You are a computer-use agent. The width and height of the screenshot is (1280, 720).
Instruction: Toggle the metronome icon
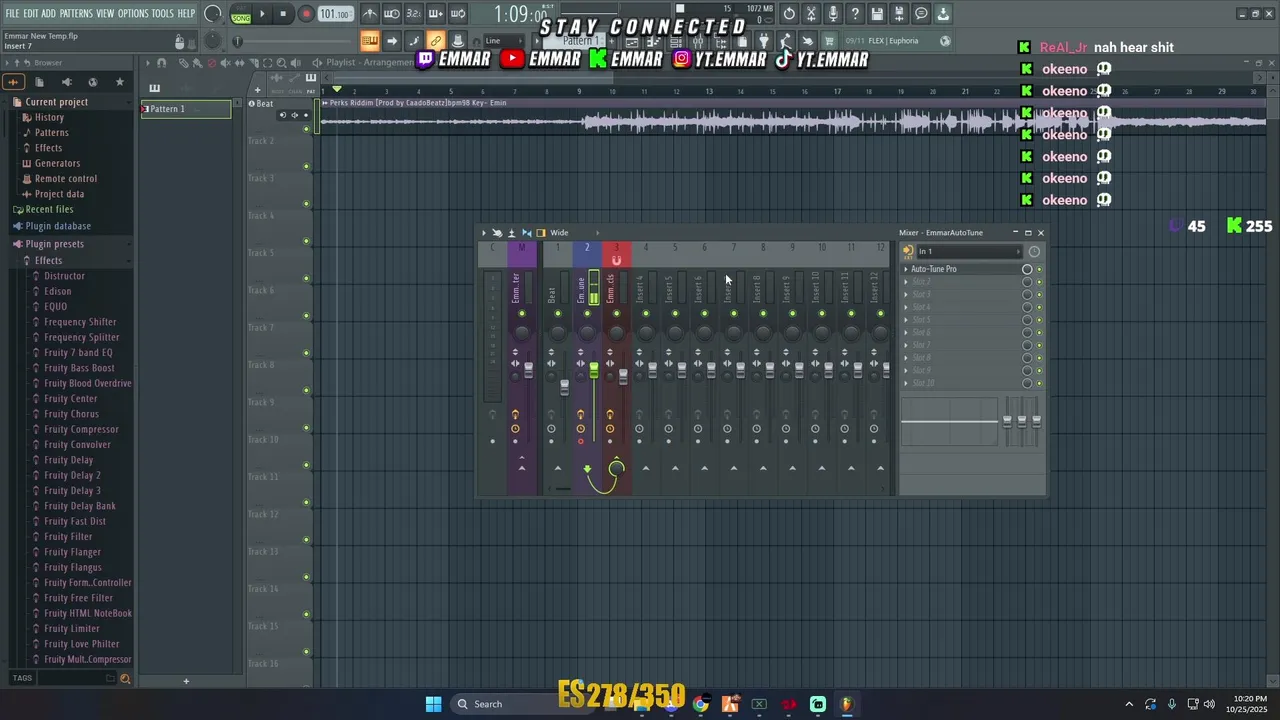[x=370, y=14]
